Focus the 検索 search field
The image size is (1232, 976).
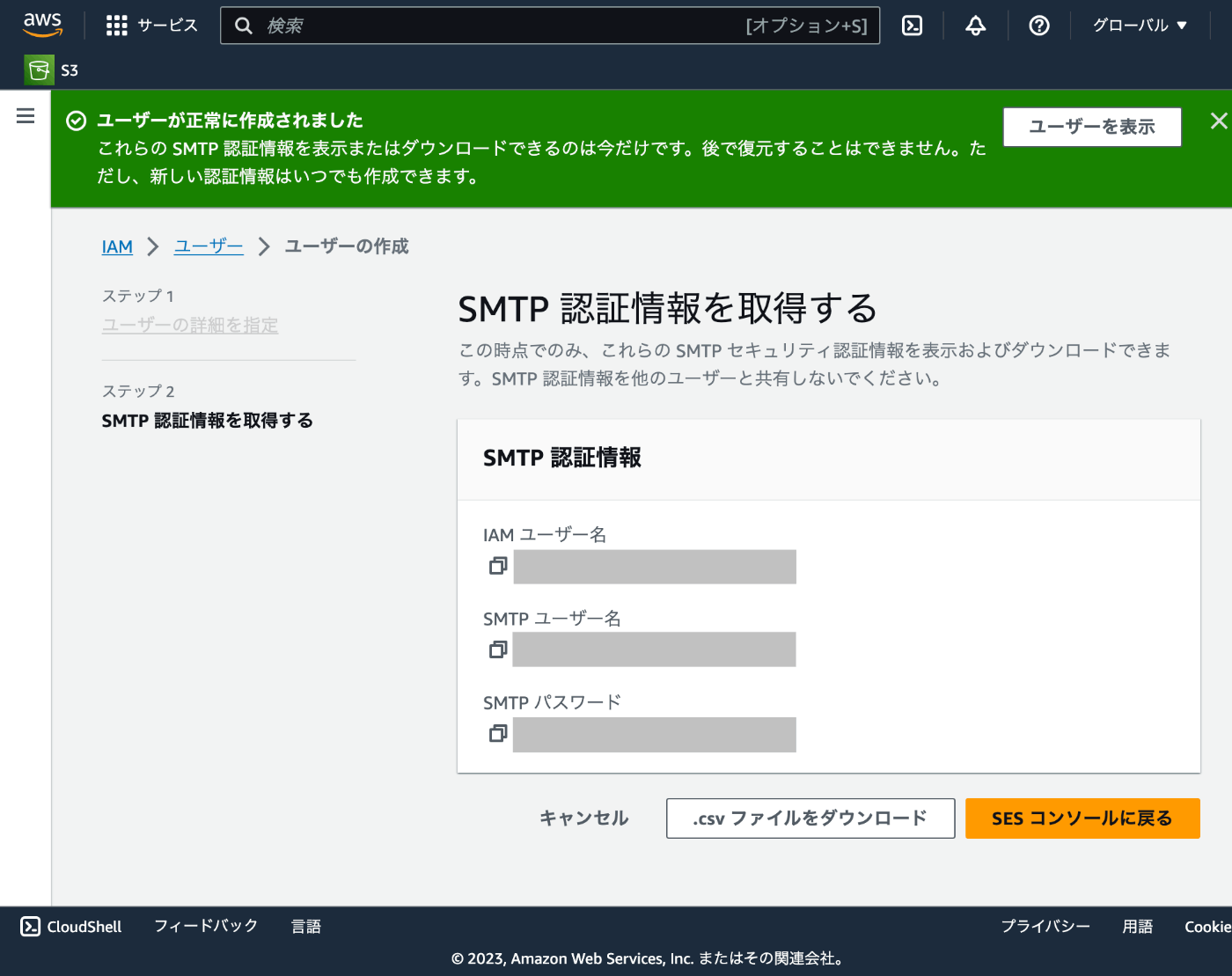coord(550,26)
